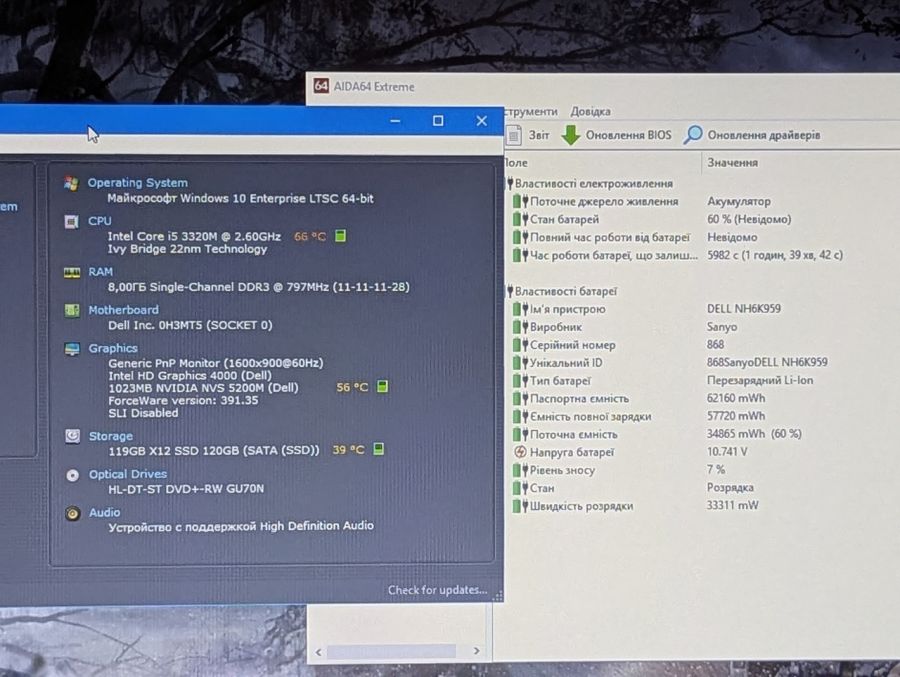This screenshot has height=677, width=900.
Task: Select the Властивості електроживлення group row
Action: pyautogui.click(x=590, y=183)
